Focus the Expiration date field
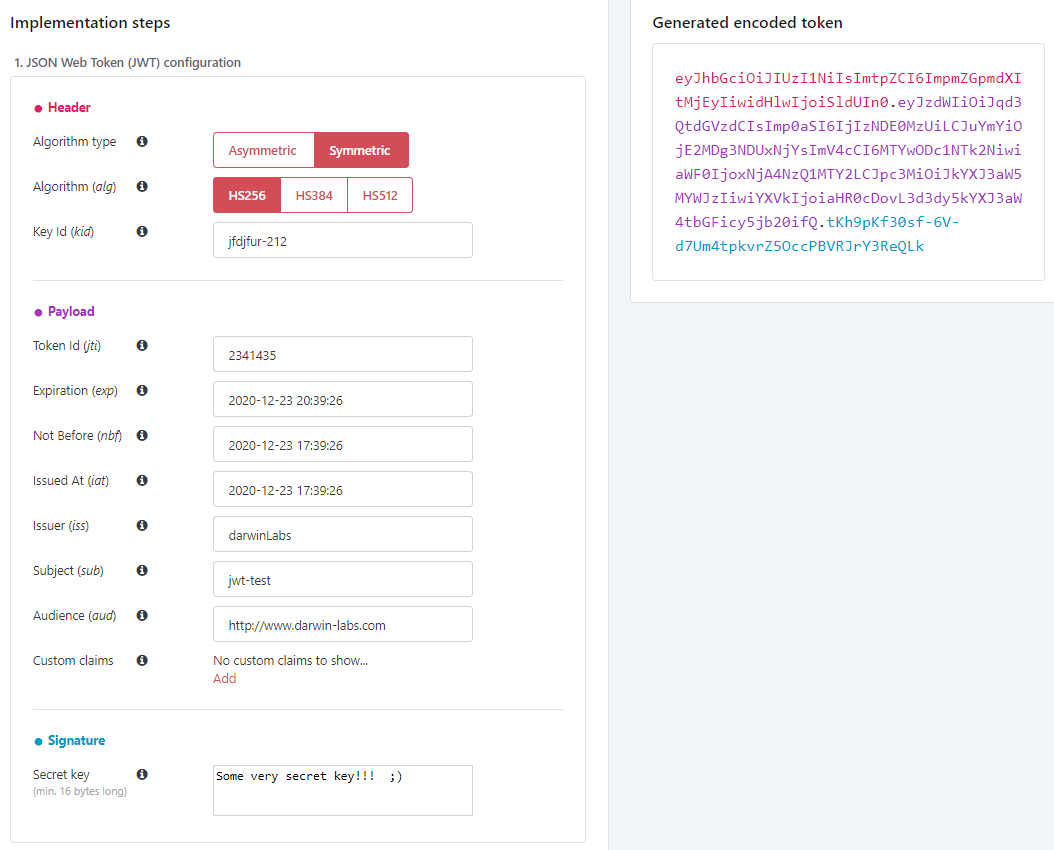 (x=342, y=398)
